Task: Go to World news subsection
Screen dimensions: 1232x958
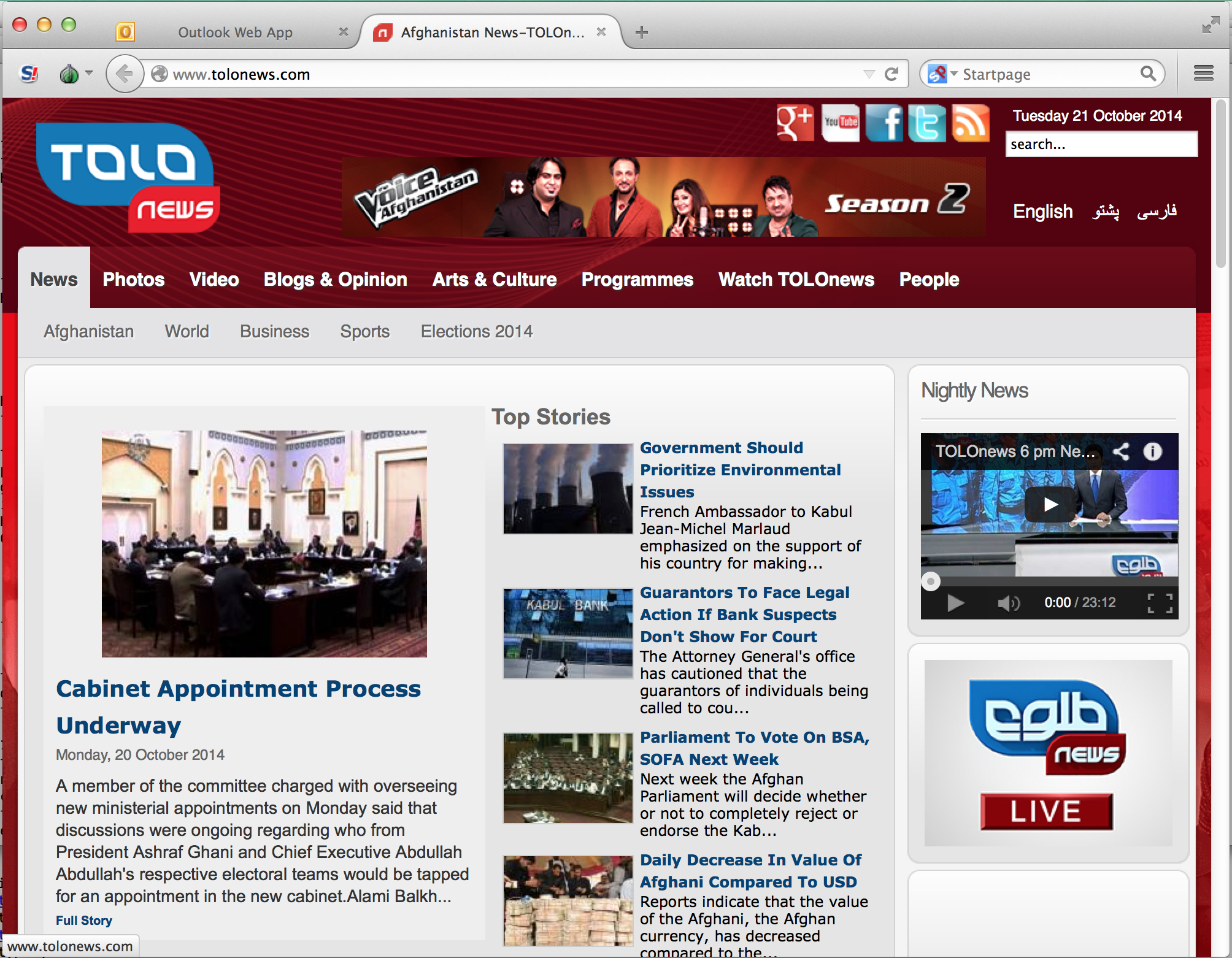Action: [x=187, y=332]
